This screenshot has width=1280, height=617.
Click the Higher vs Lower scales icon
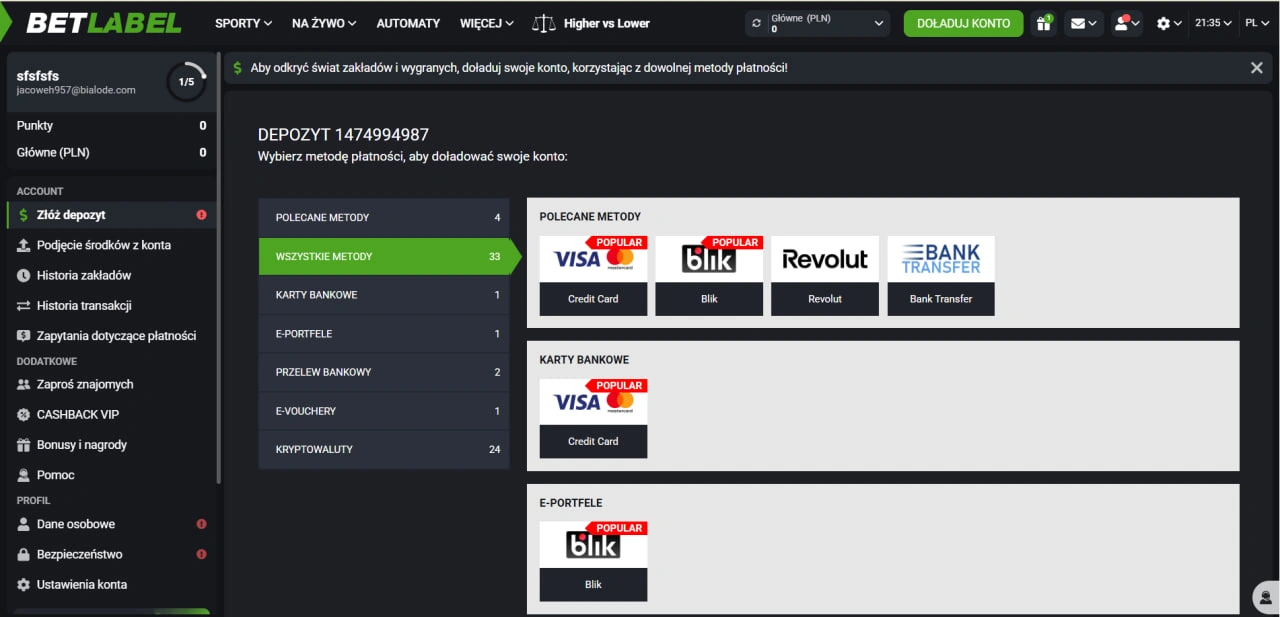[x=544, y=23]
